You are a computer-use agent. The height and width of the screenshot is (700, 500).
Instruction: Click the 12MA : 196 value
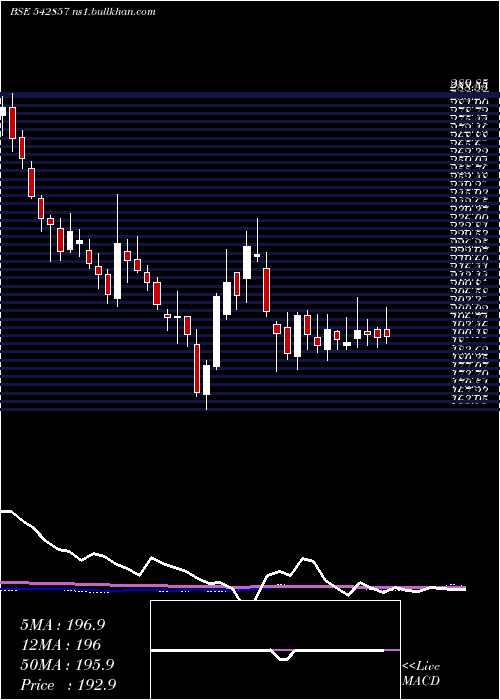pyautogui.click(x=60, y=645)
